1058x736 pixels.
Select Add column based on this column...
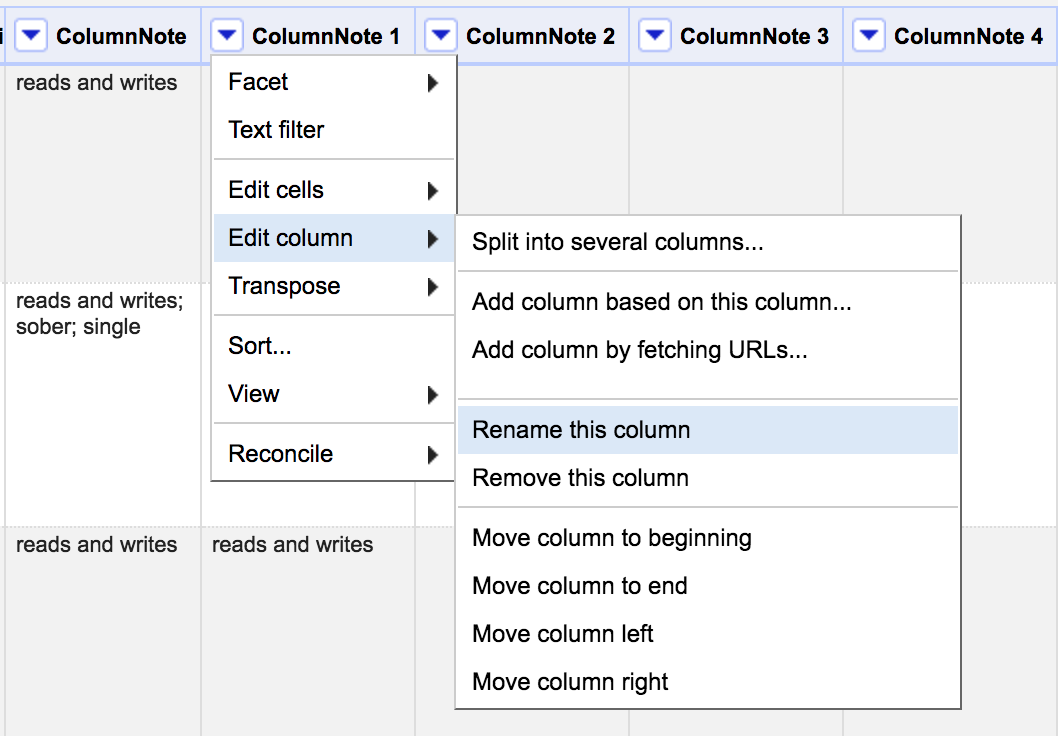pyautogui.click(x=662, y=302)
